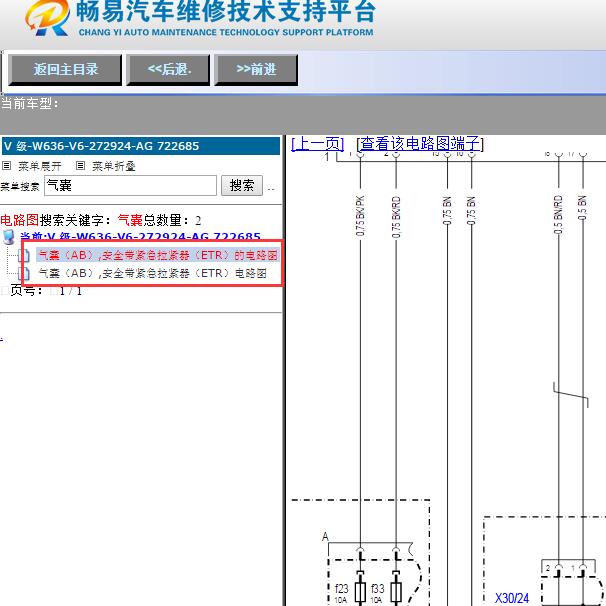
Task: Open 气囊（AB）,安全带紧急拉紧器（ETR）电路图 entry
Action: (x=152, y=273)
